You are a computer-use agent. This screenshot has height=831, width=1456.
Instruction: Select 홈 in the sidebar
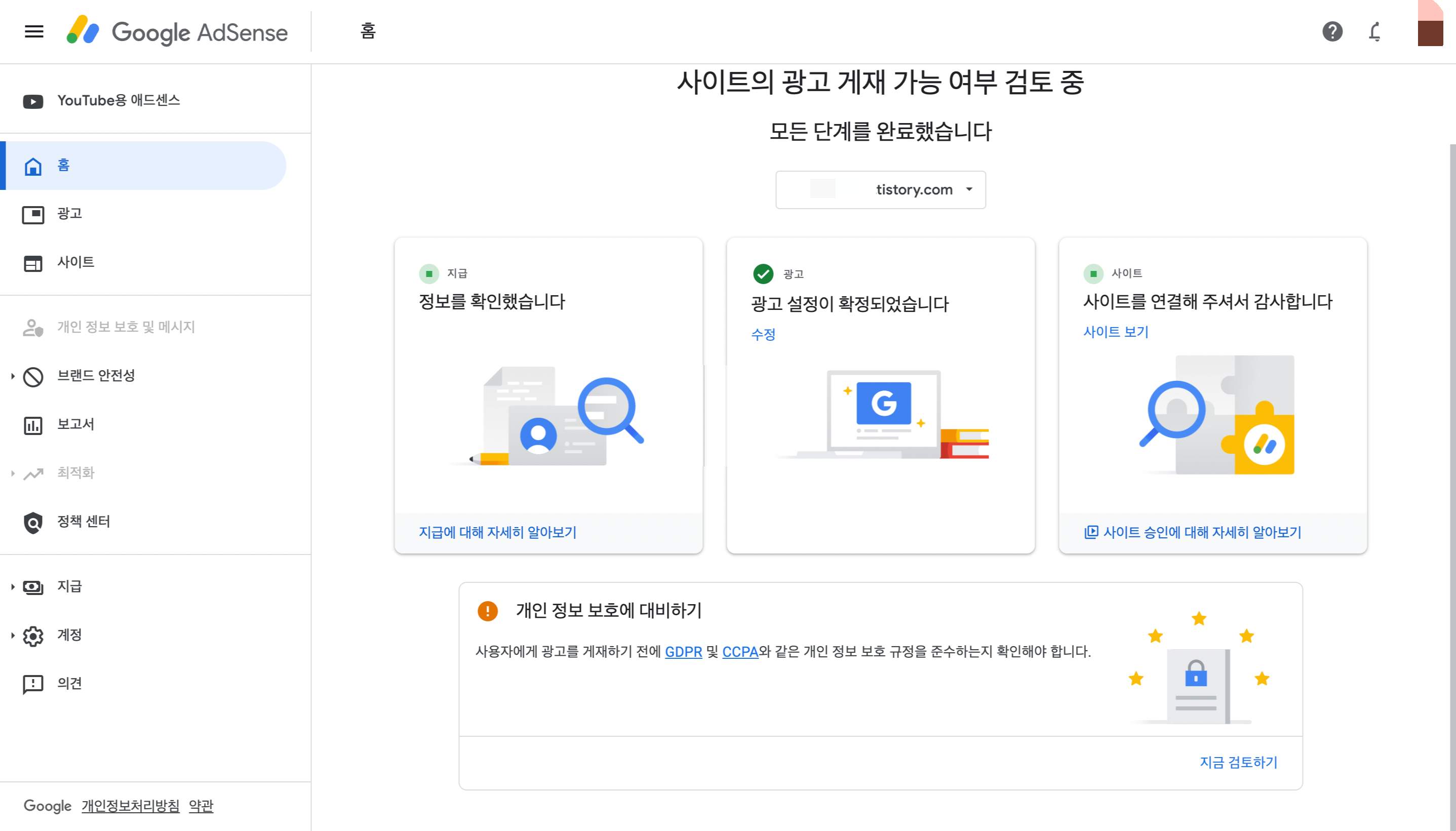coord(143,166)
